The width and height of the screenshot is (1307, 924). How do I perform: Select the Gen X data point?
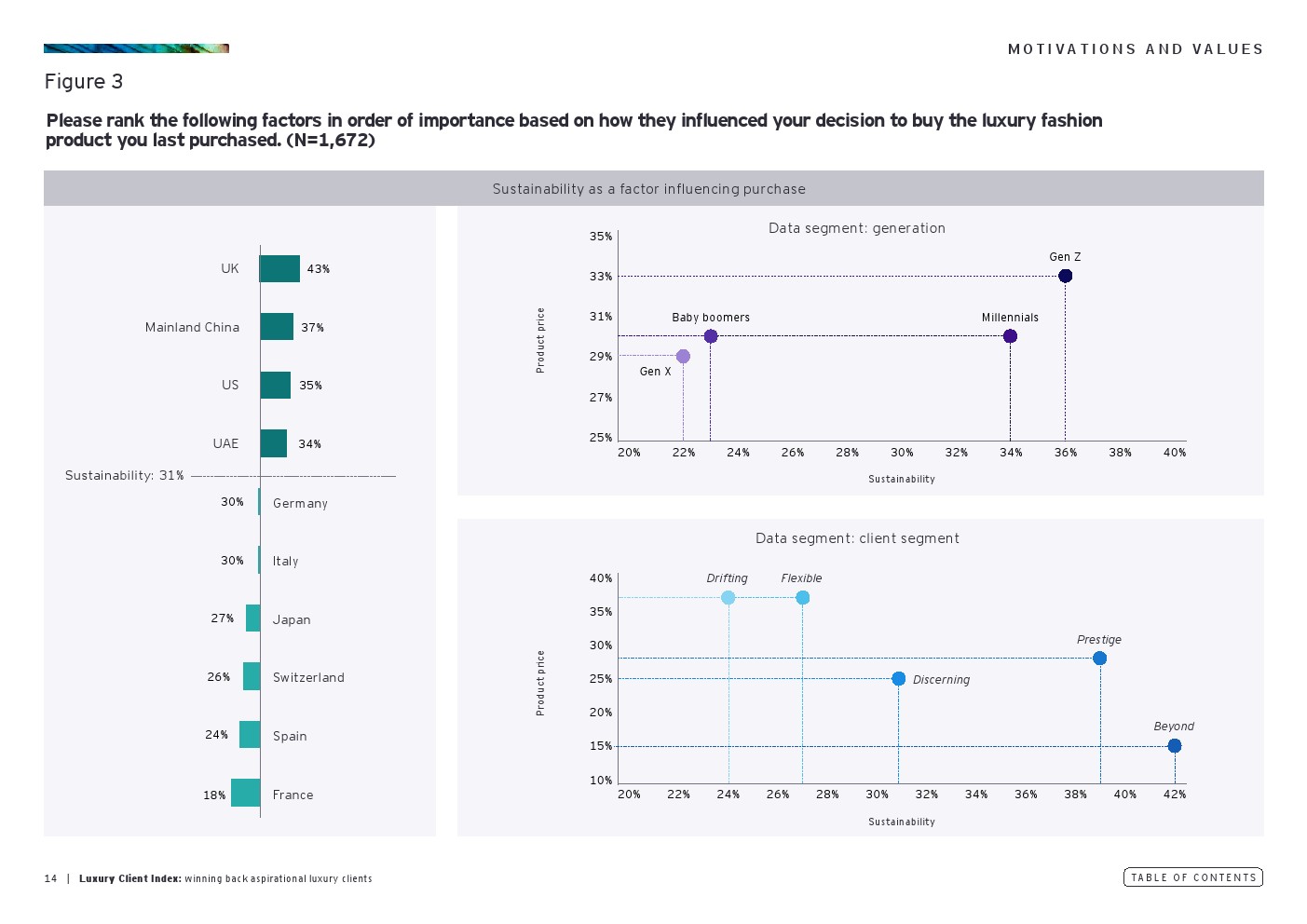683,357
